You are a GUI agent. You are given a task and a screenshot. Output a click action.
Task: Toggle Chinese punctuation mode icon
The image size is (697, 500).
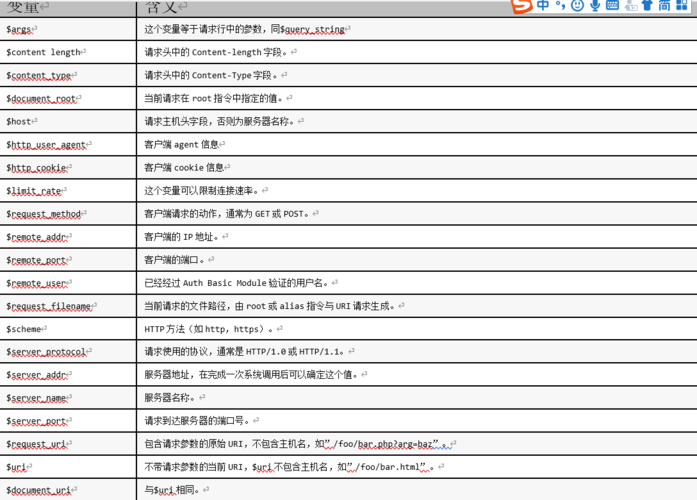coord(560,5)
